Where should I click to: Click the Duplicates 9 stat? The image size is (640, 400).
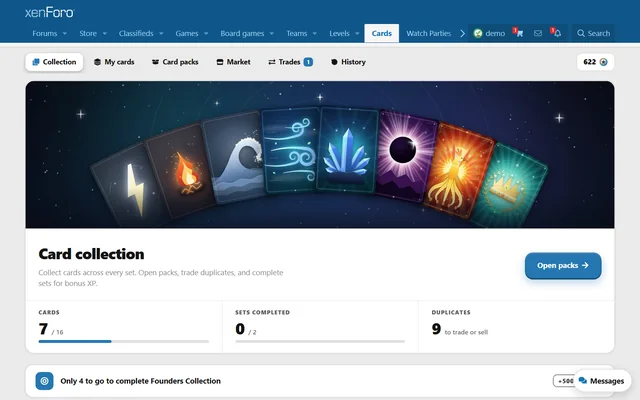[460, 329]
